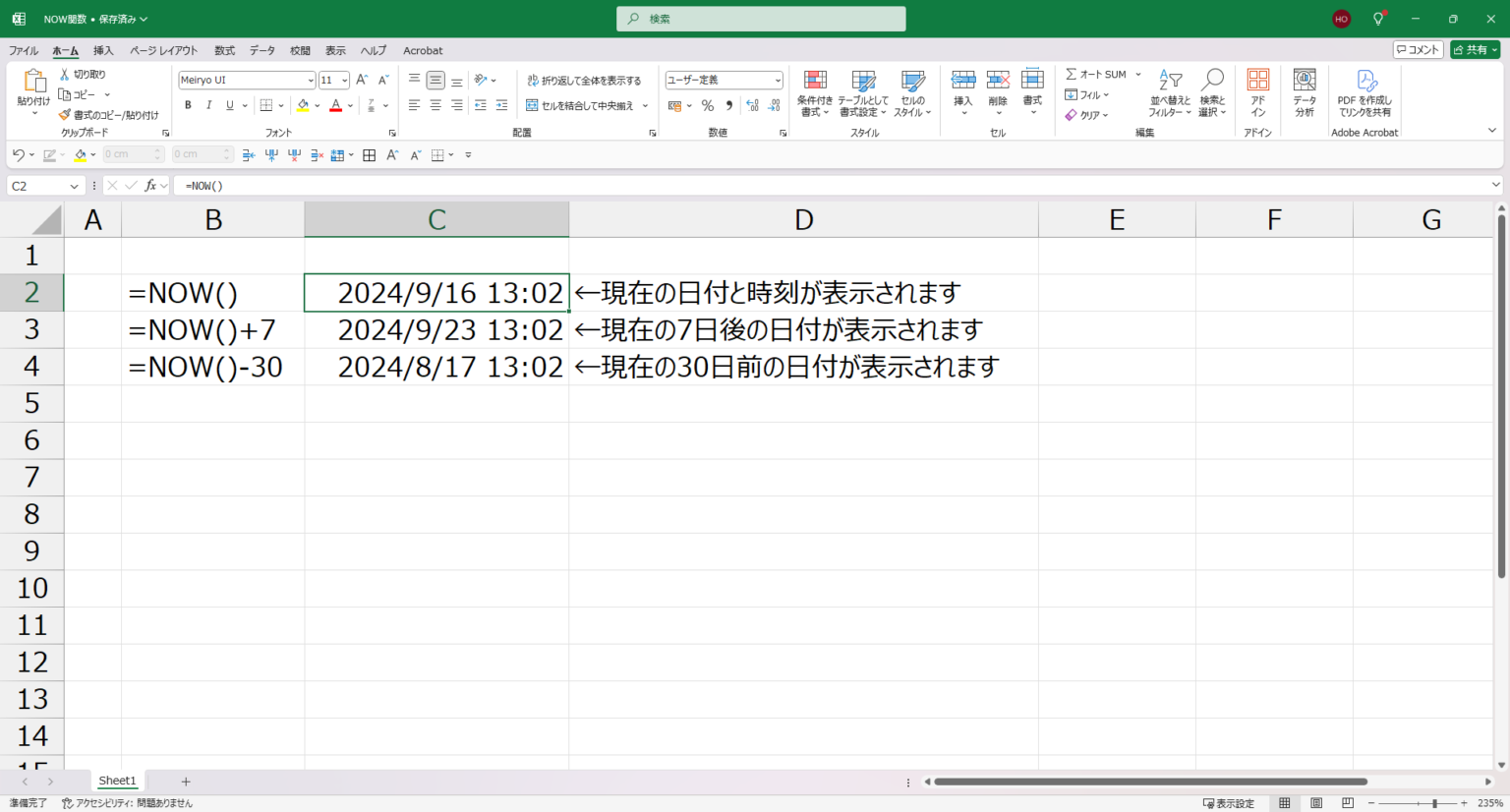Click the テーブルとして書式設定 icon
This screenshot has height=812, width=1510.
coord(863,93)
